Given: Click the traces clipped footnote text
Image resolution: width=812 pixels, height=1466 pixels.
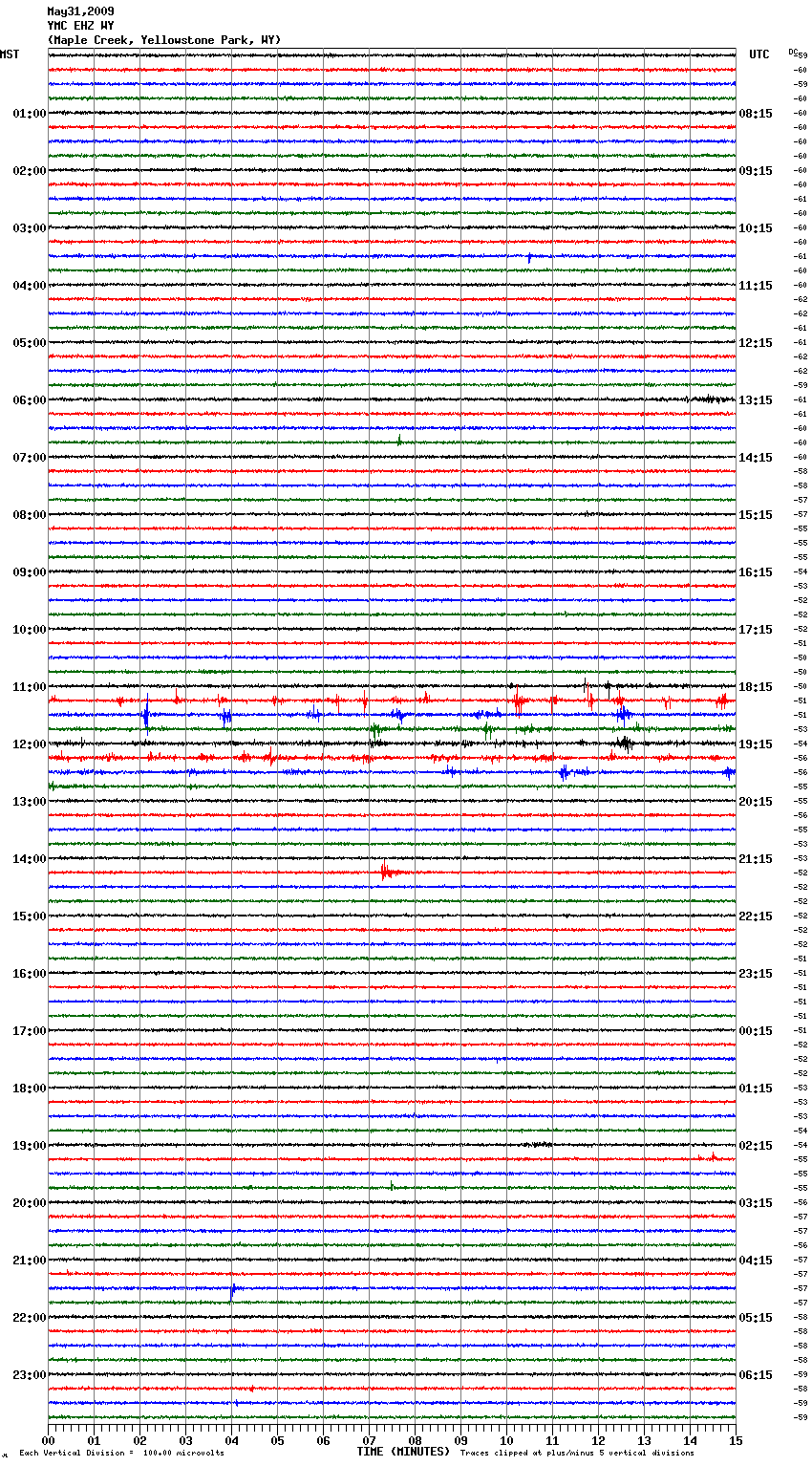Looking at the screenshot, I should pos(577,1453).
